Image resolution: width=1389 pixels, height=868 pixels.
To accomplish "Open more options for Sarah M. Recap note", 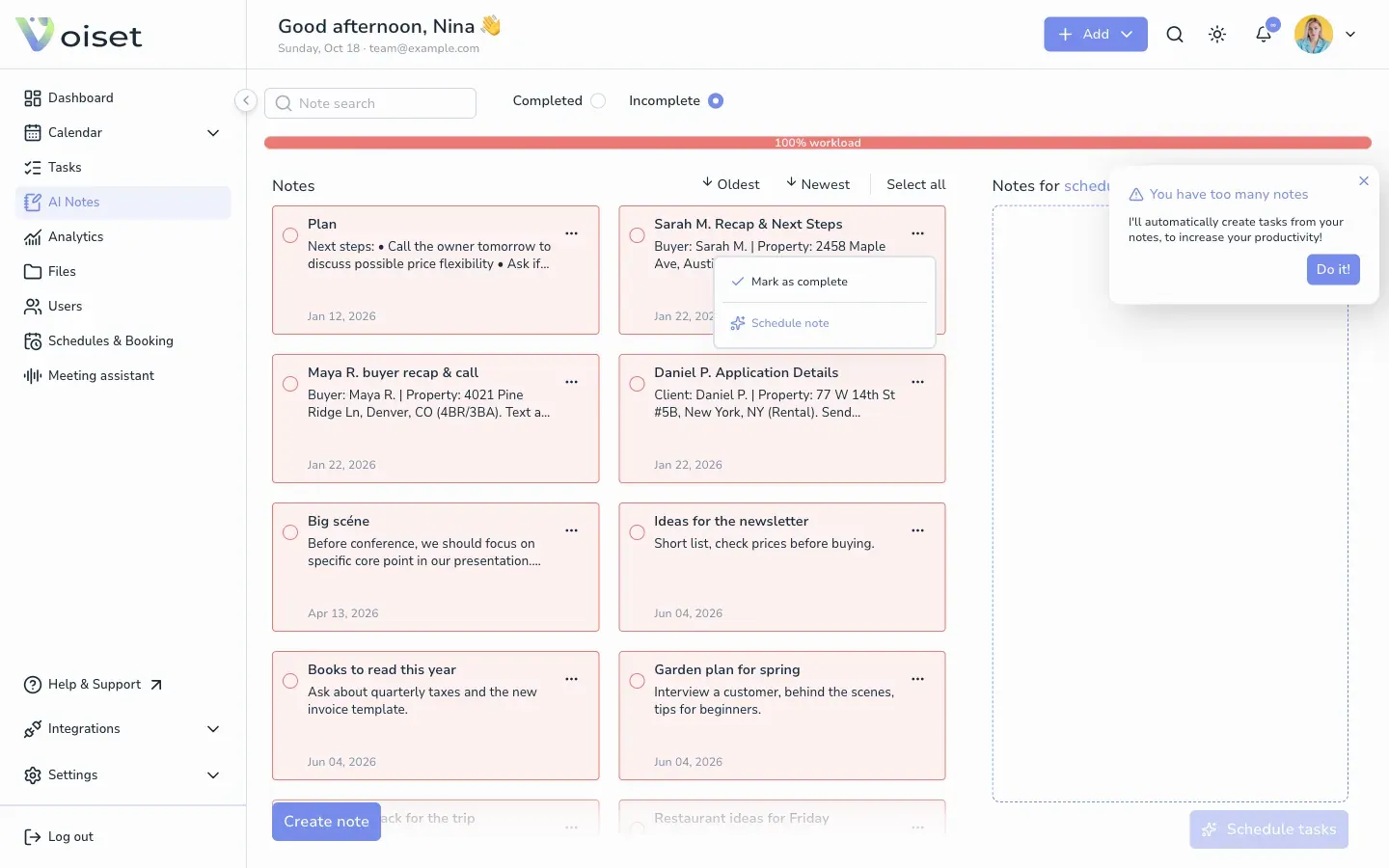I will click(x=917, y=233).
